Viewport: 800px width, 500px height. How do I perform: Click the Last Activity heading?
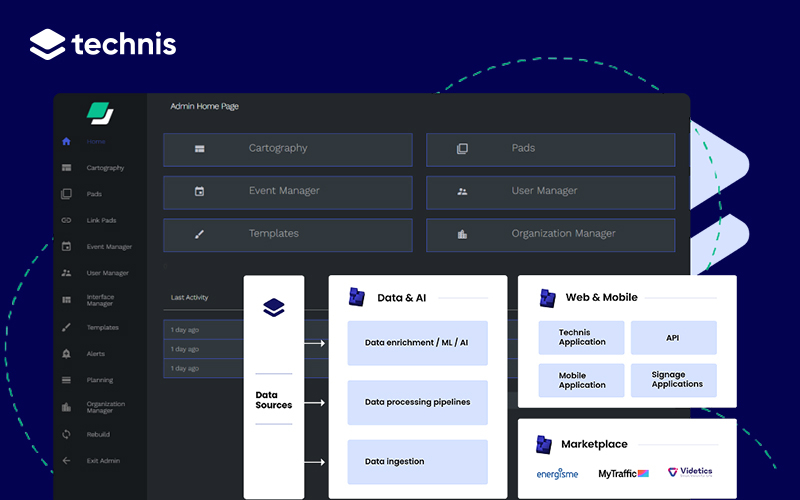click(189, 297)
